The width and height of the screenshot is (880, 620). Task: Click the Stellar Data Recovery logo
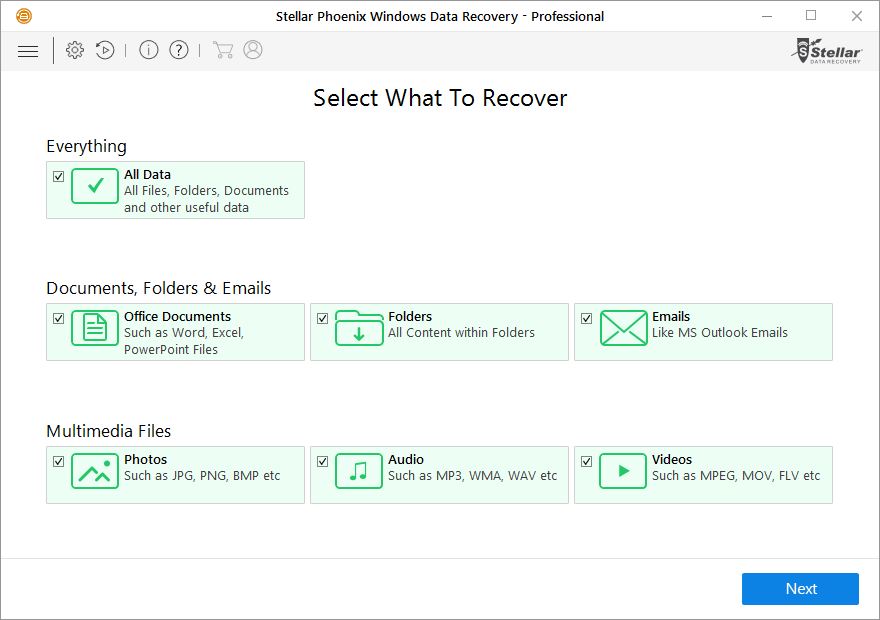coord(826,51)
